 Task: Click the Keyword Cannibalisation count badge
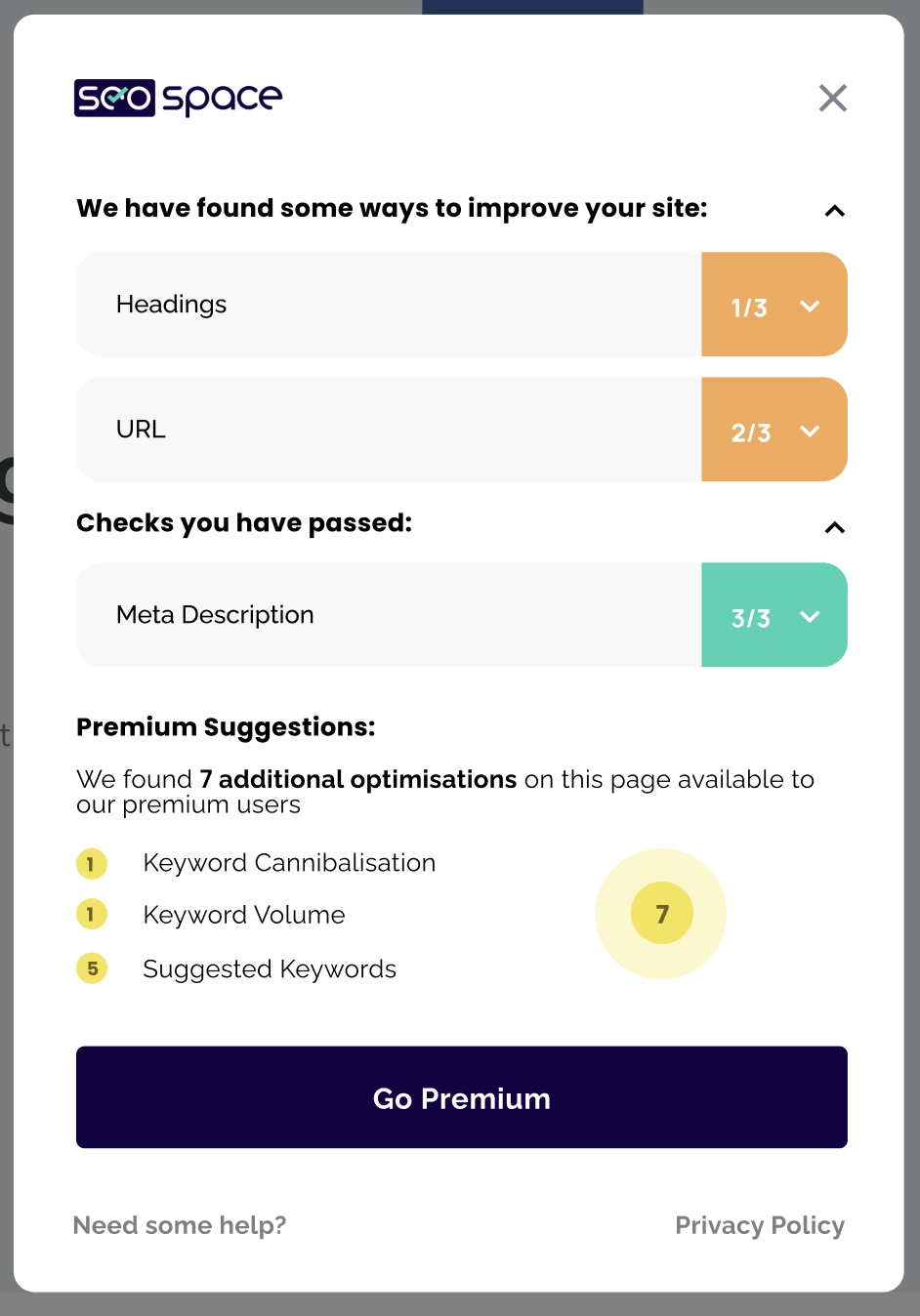pos(92,863)
